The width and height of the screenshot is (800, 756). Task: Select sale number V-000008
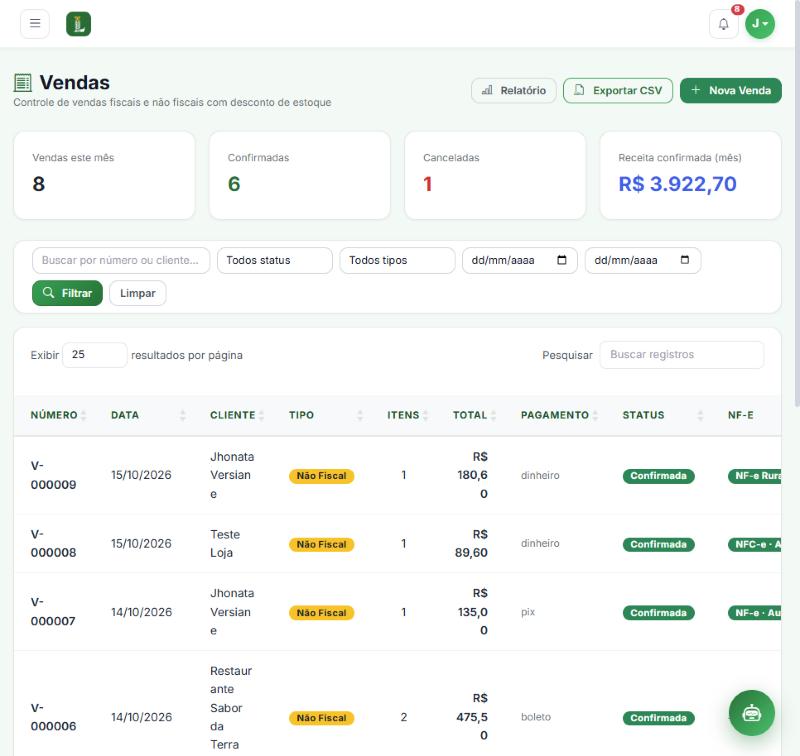tap(53, 543)
